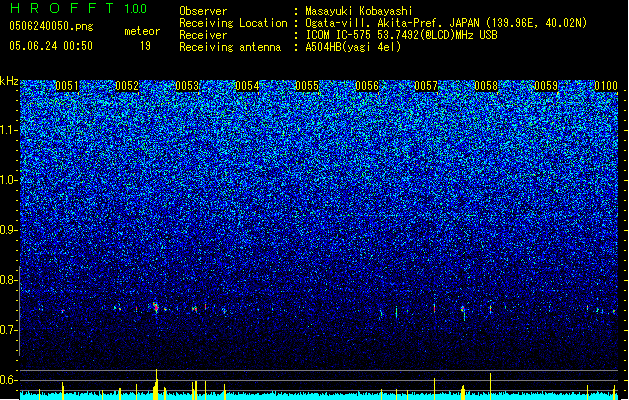Click the HROFFT 1.0.0 title text

point(79,8)
